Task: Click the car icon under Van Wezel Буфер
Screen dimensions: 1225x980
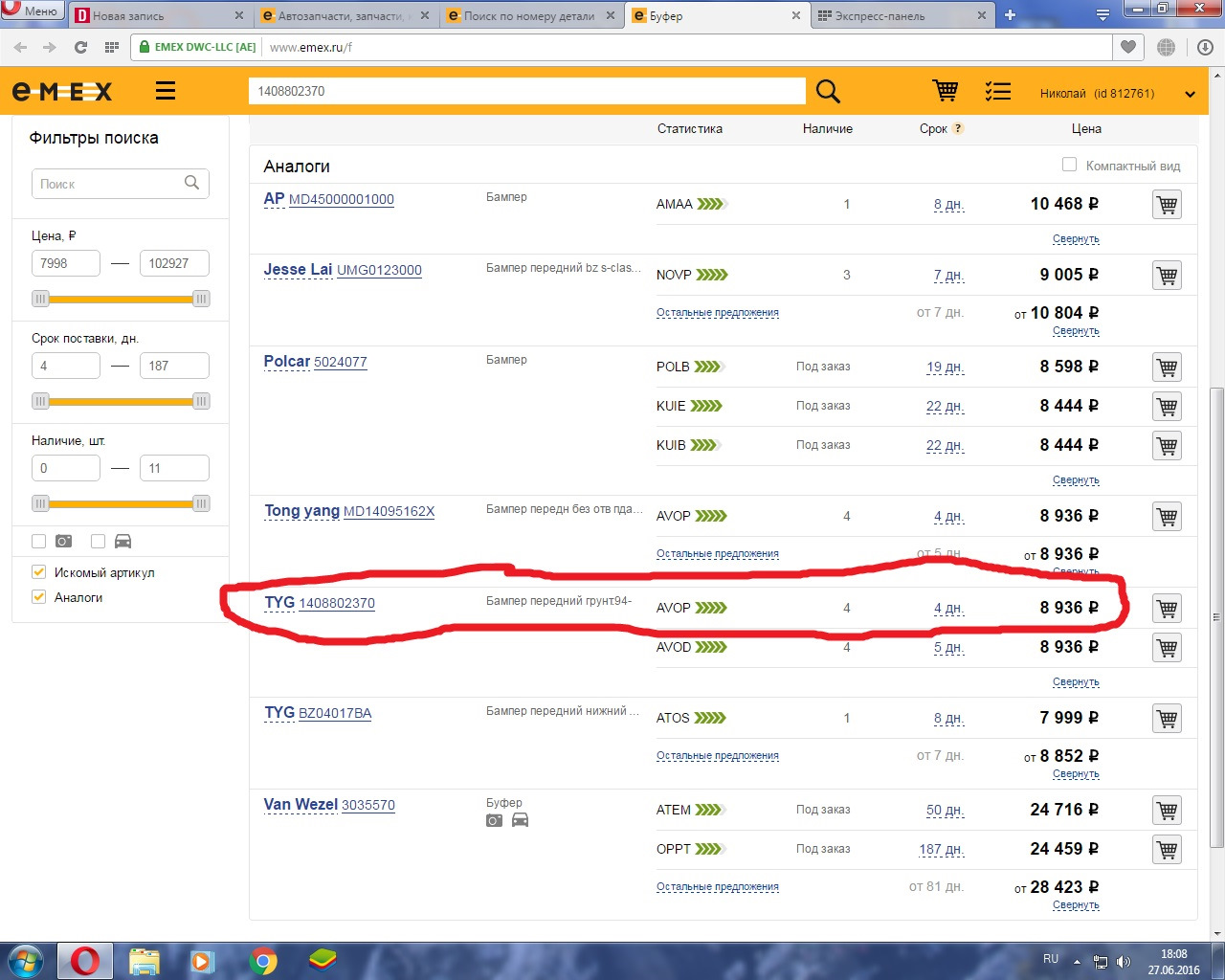Action: coord(520,820)
